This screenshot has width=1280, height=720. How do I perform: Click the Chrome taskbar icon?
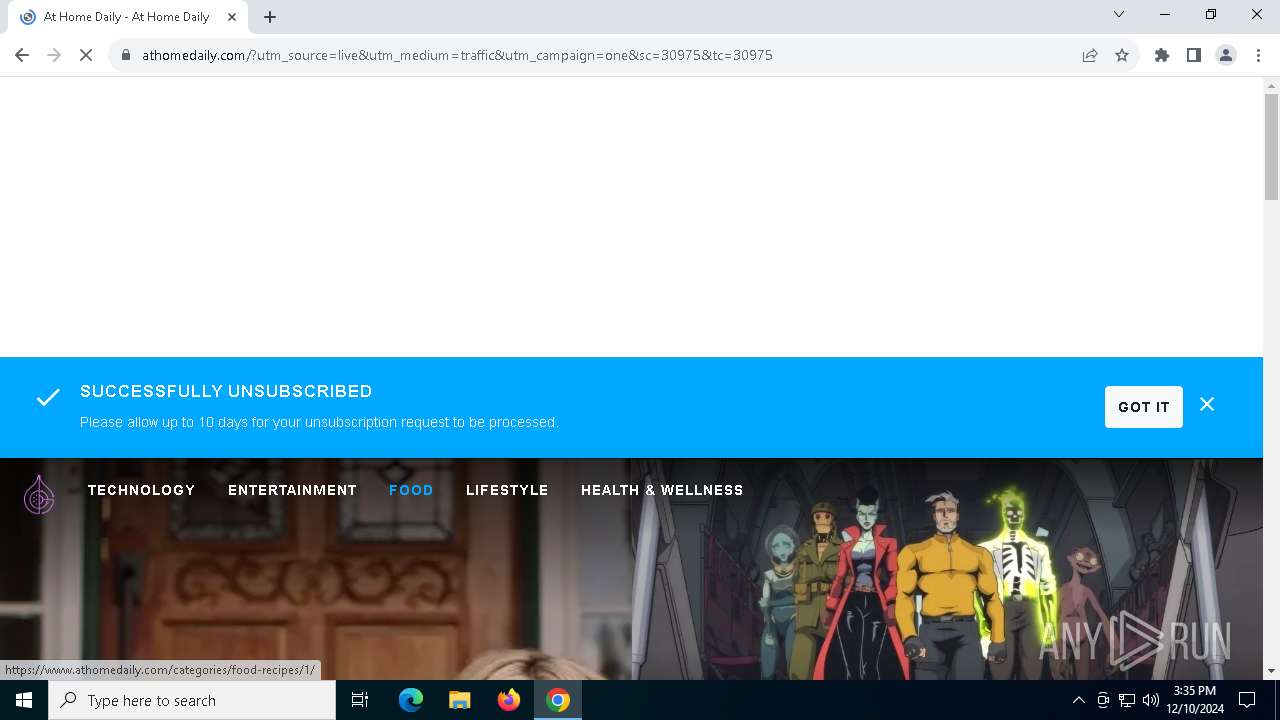coord(558,700)
